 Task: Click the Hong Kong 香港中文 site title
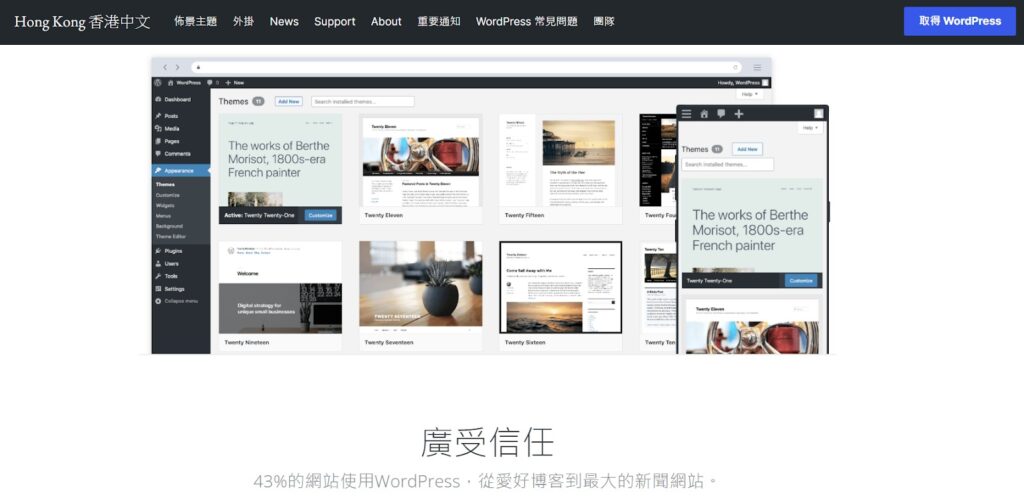tap(82, 22)
